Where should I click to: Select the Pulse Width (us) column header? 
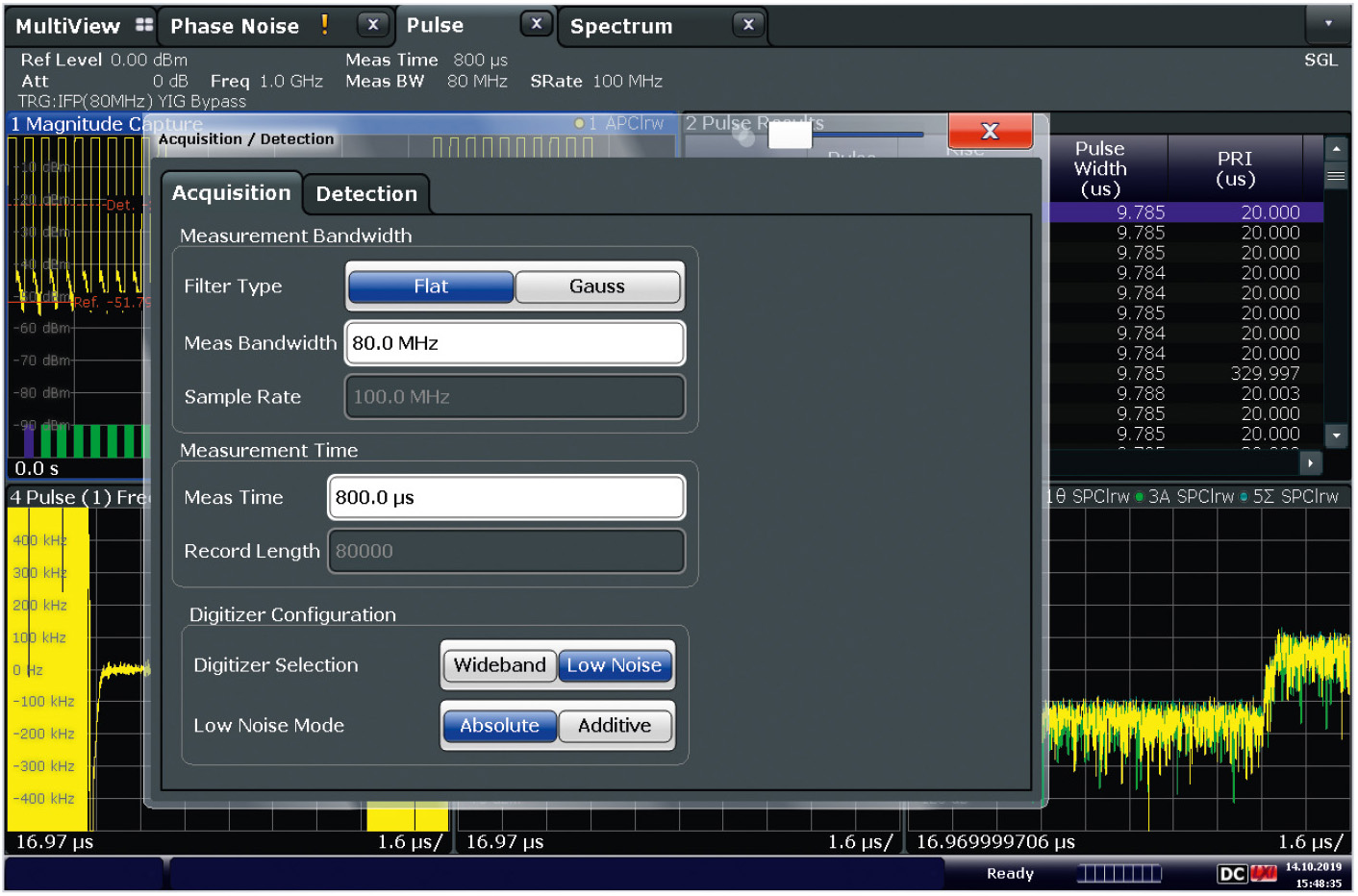1100,169
